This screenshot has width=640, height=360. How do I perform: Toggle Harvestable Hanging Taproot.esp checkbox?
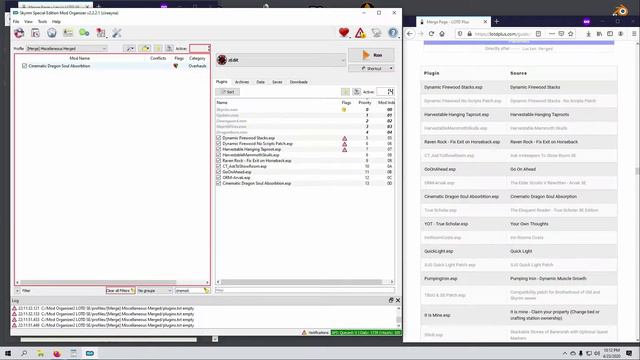point(219,149)
